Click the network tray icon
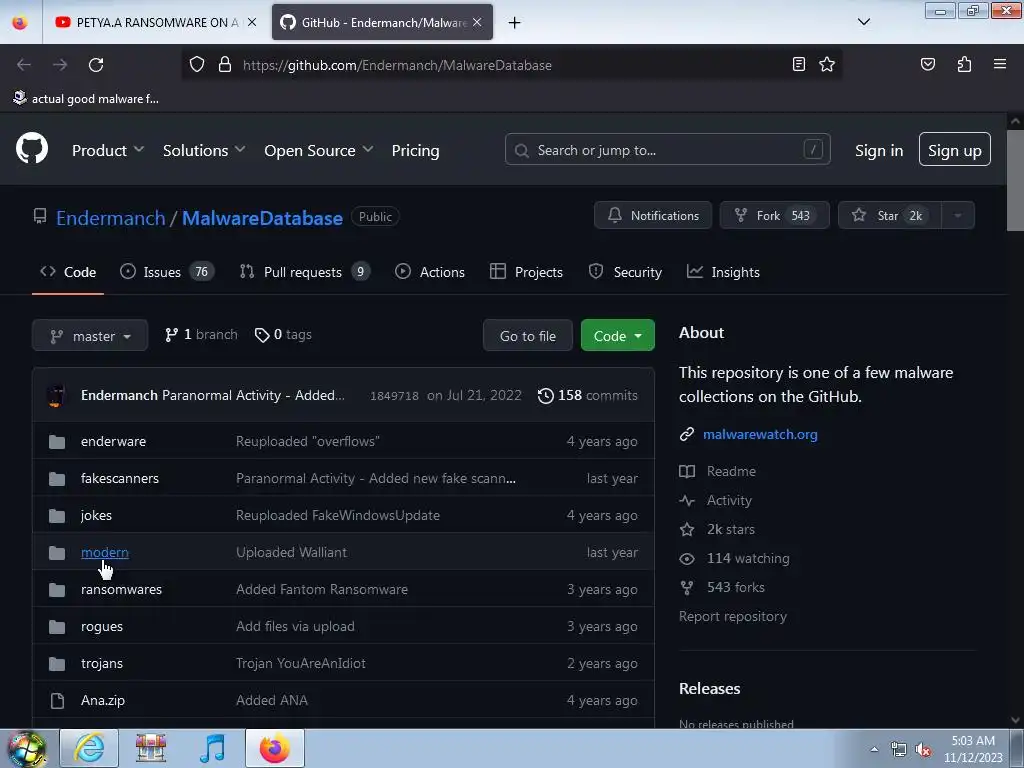This screenshot has height=768, width=1024. tap(899, 750)
